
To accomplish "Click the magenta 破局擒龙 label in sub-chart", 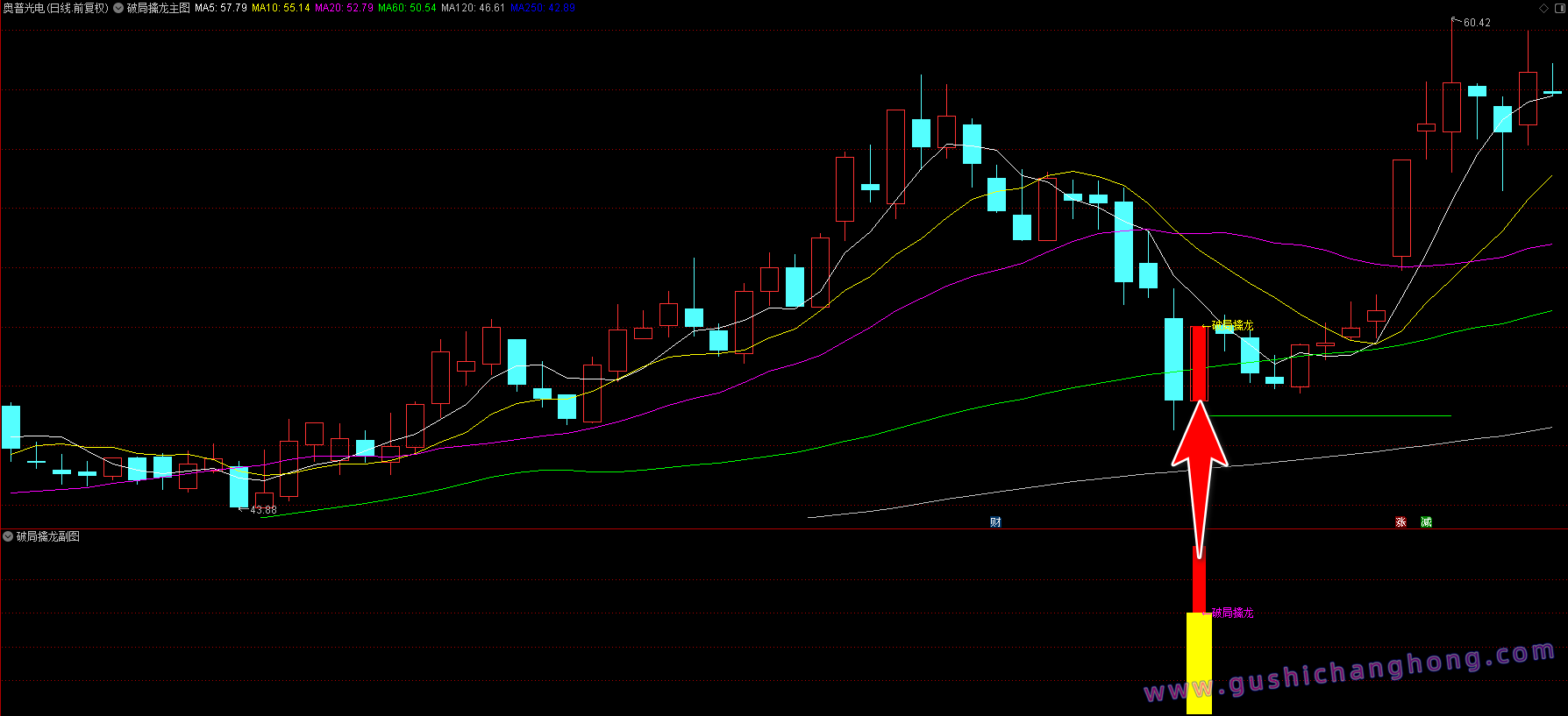I will (x=1232, y=613).
